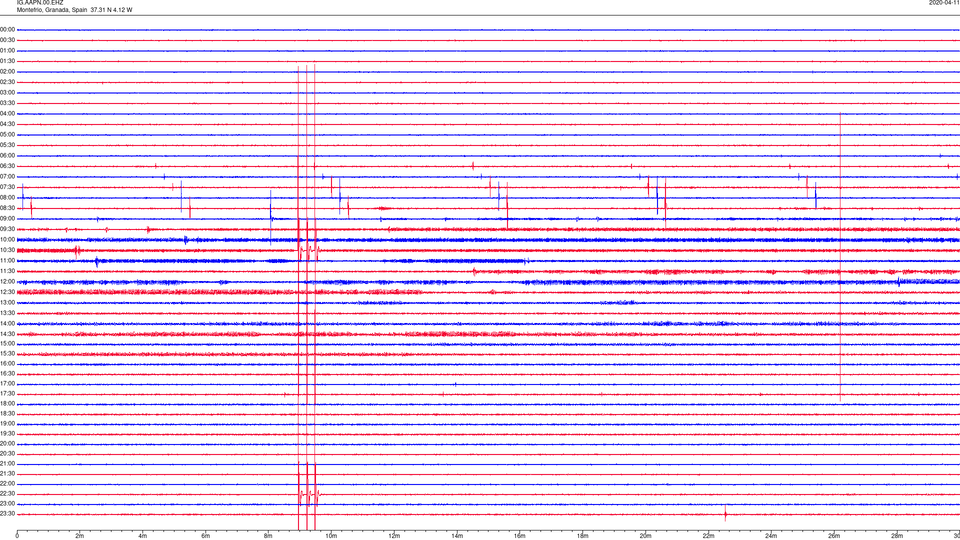
Task: Select the 01:00 trace time label
Action: coord(7,50)
